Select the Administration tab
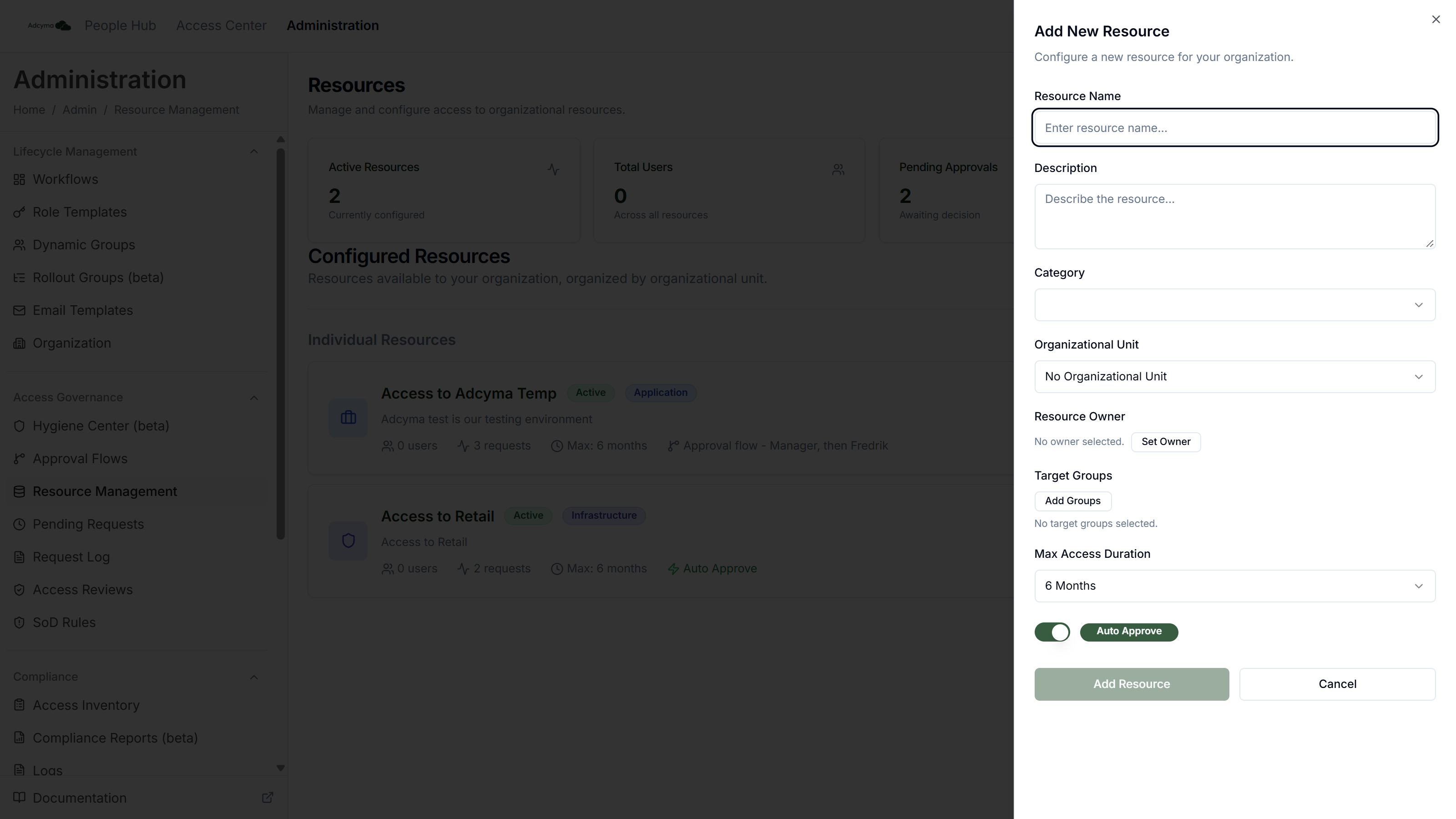This screenshot has height=819, width=1456. (332, 25)
